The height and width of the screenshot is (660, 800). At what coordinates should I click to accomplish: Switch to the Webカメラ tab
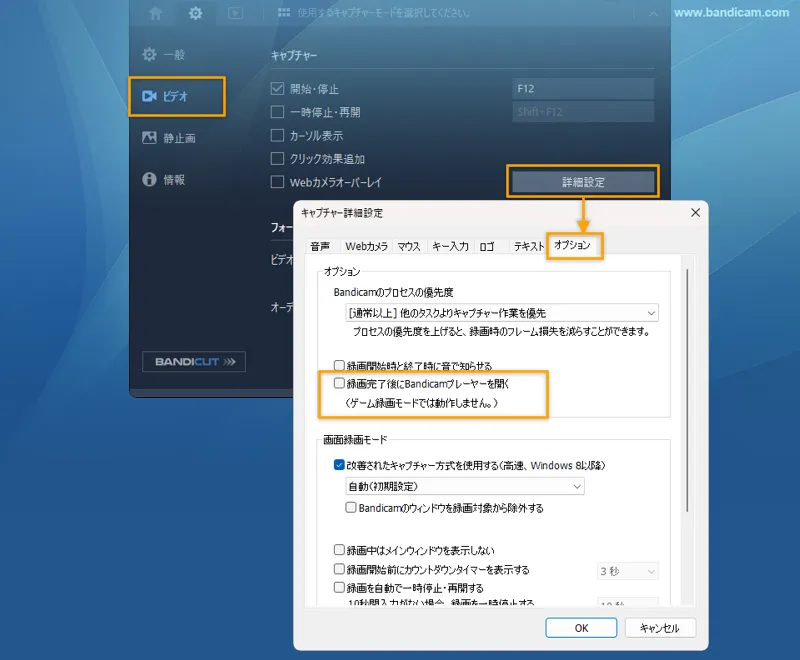coord(366,246)
